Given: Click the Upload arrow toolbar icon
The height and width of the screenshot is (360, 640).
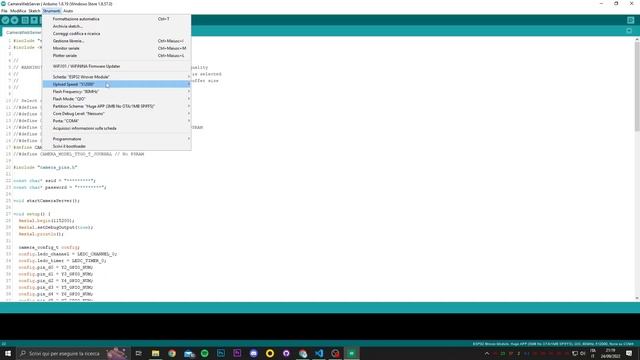Looking at the screenshot, I should [x=15, y=20].
